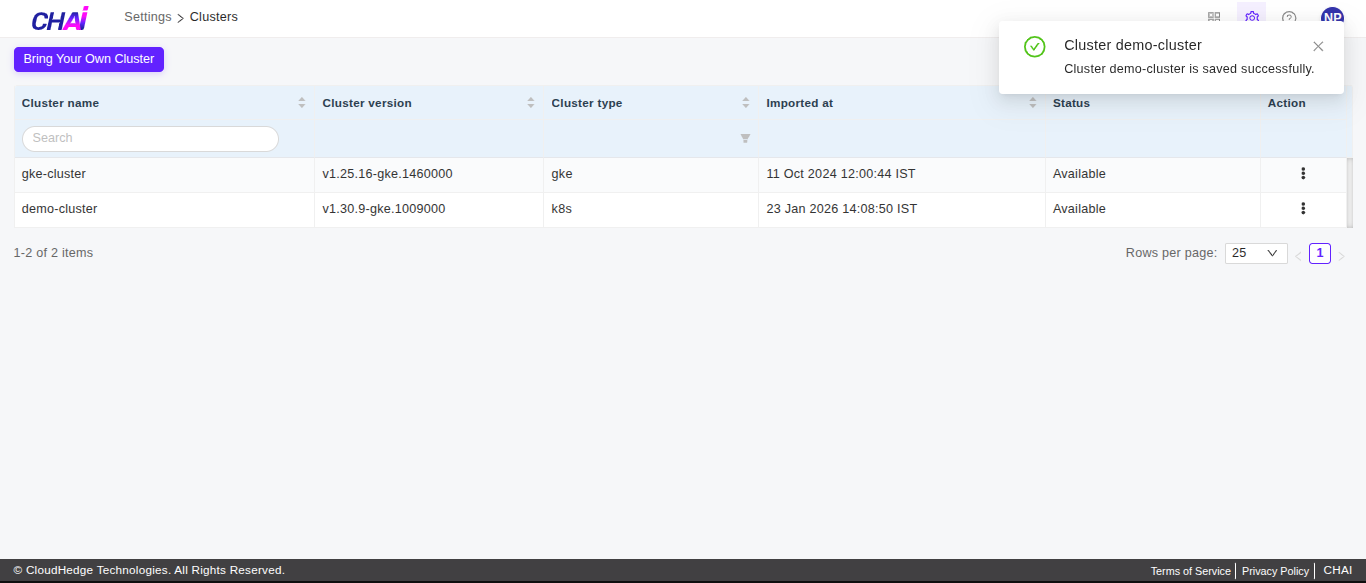Sort table by Cluster name
The width and height of the screenshot is (1366, 583).
[302, 103]
